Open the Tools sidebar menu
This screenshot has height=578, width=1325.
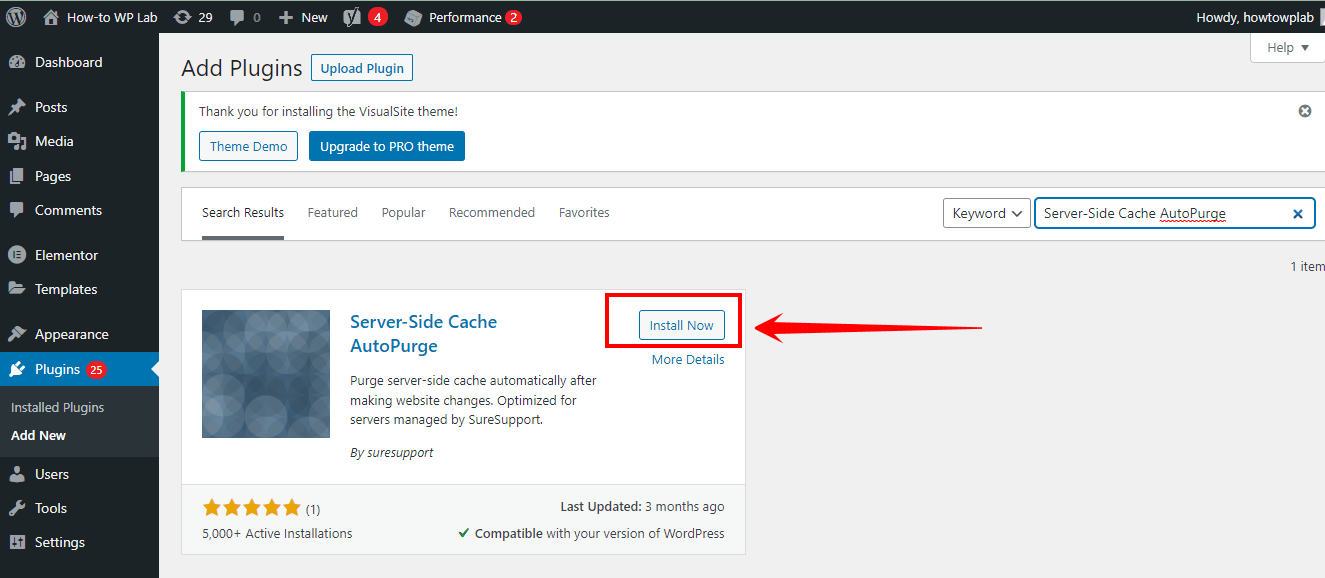click(x=79, y=508)
